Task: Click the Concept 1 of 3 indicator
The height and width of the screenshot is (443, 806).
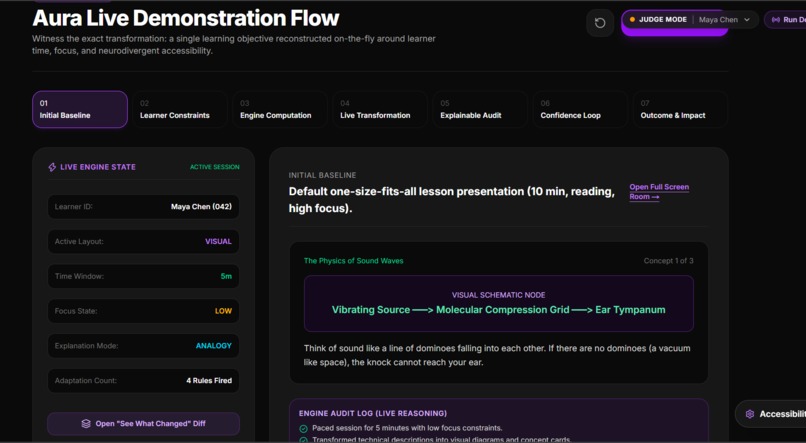Action: pyautogui.click(x=668, y=261)
